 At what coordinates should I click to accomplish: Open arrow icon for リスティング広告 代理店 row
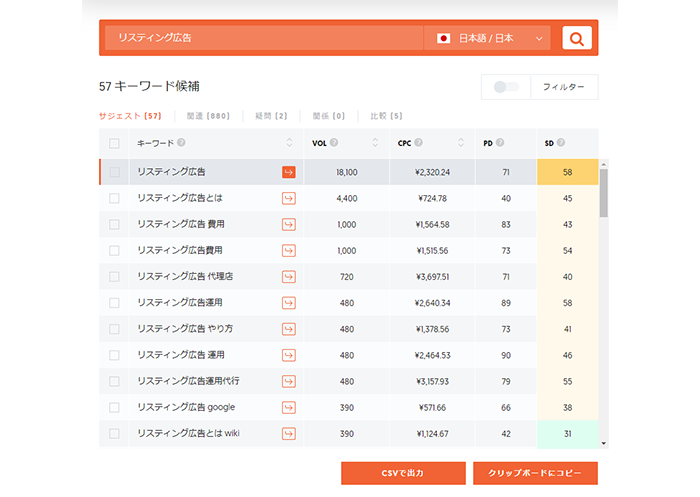click(289, 277)
